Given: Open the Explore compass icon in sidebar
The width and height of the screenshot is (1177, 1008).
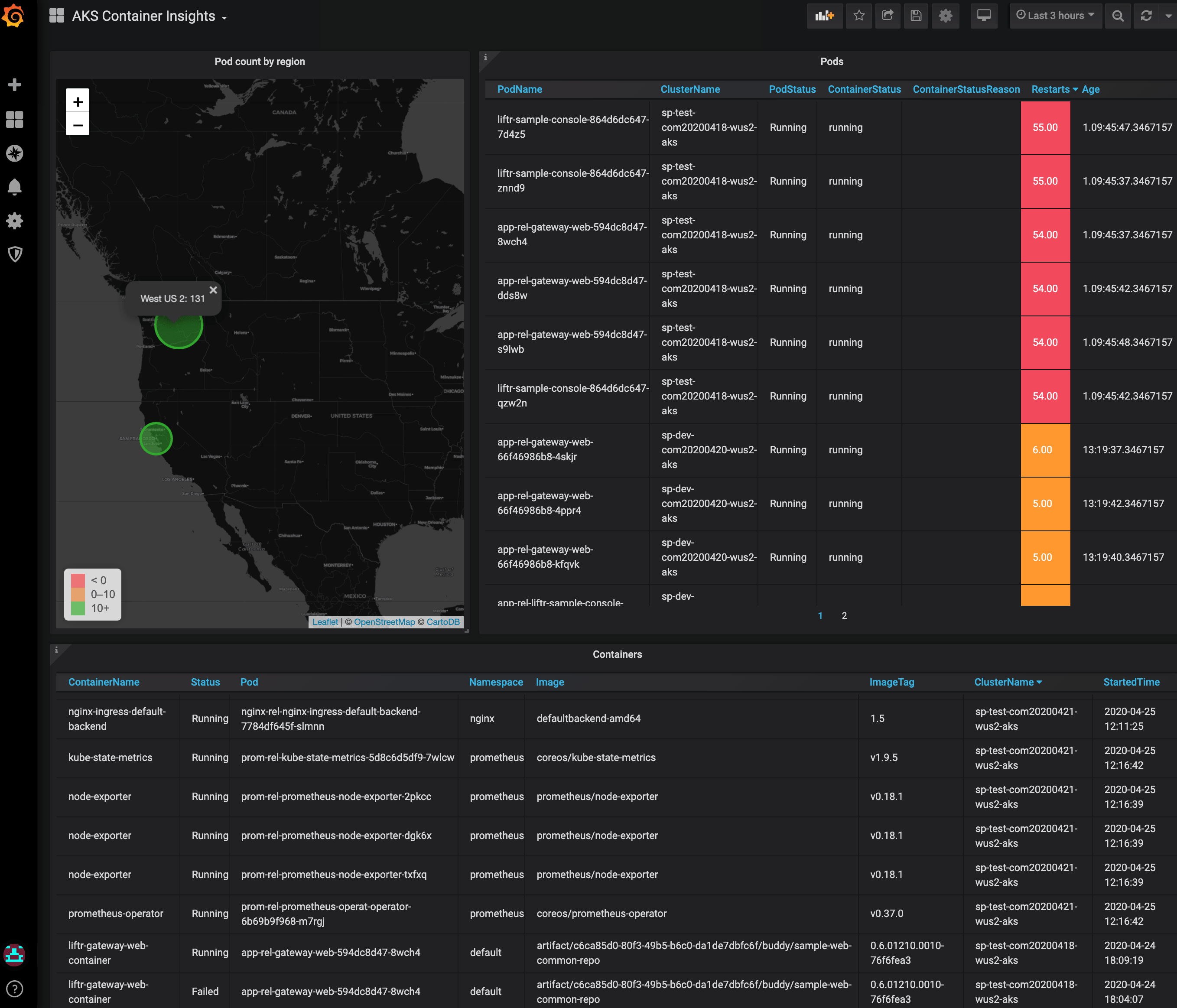Looking at the screenshot, I should (x=15, y=153).
